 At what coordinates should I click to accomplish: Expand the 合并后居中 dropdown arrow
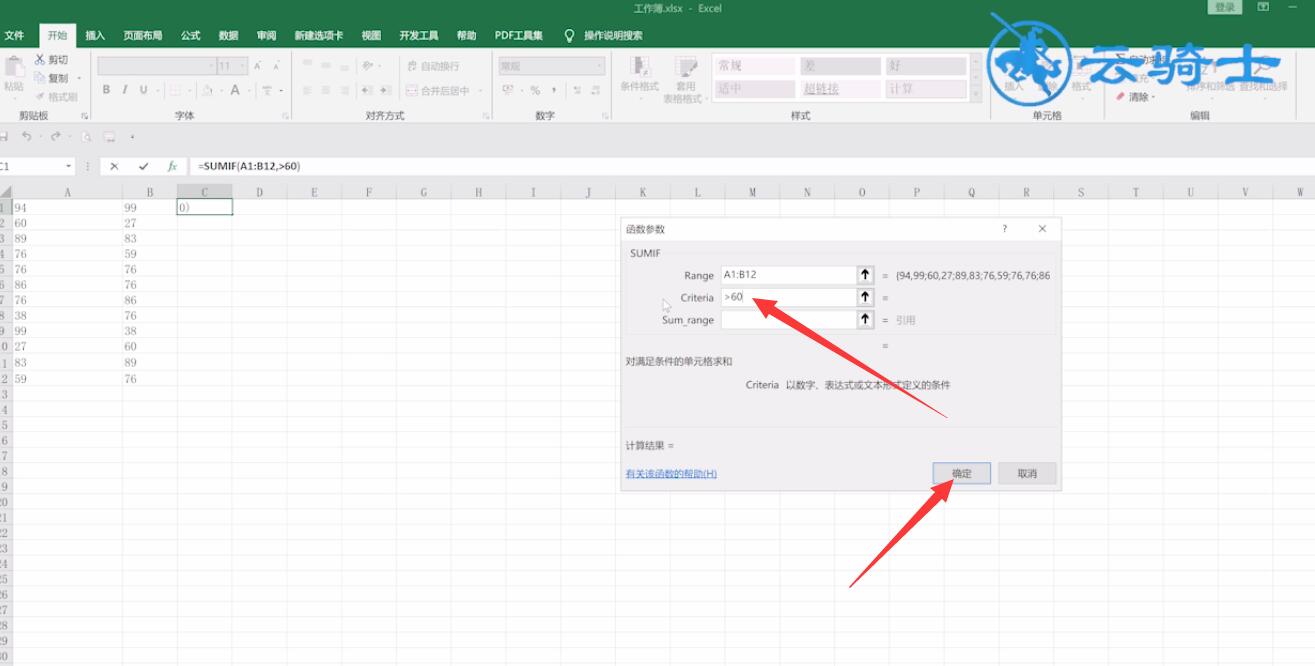click(480, 90)
